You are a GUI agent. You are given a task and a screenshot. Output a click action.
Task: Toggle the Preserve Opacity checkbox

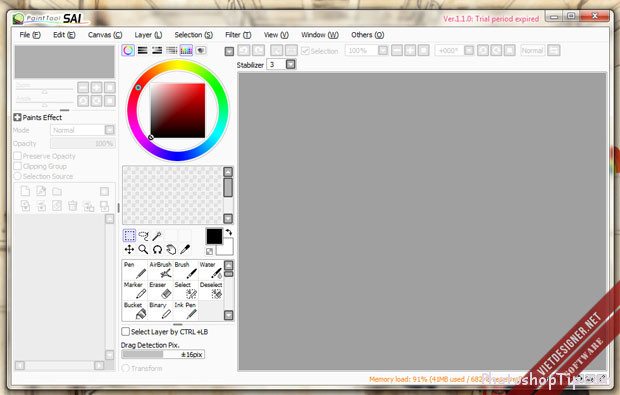[x=17, y=156]
